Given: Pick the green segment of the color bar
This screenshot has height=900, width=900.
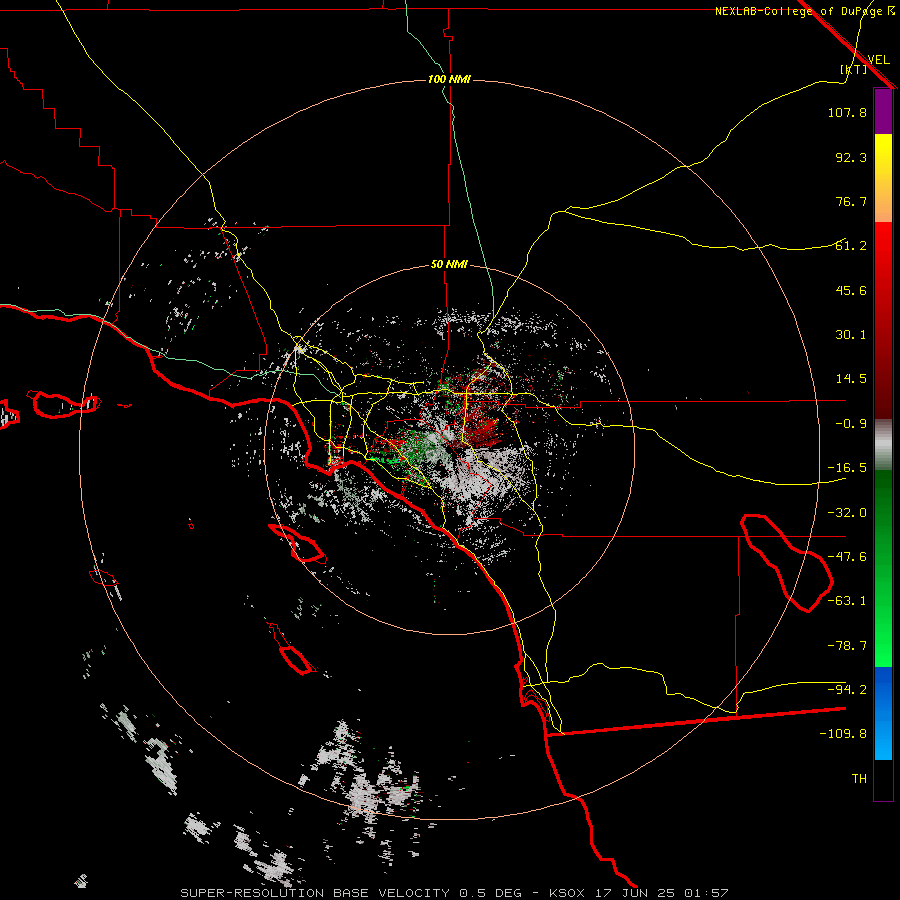Looking at the screenshot, I should coord(883,568).
